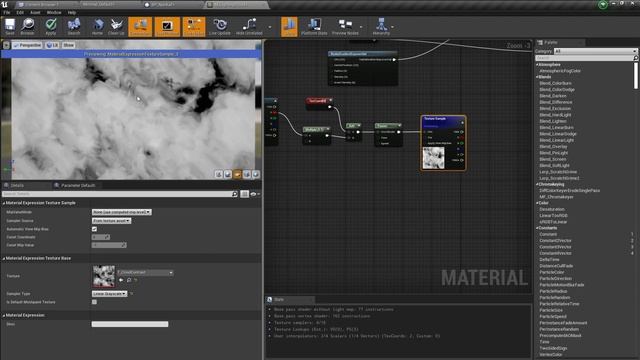Click the Browse toolbar icon

pos(28,27)
